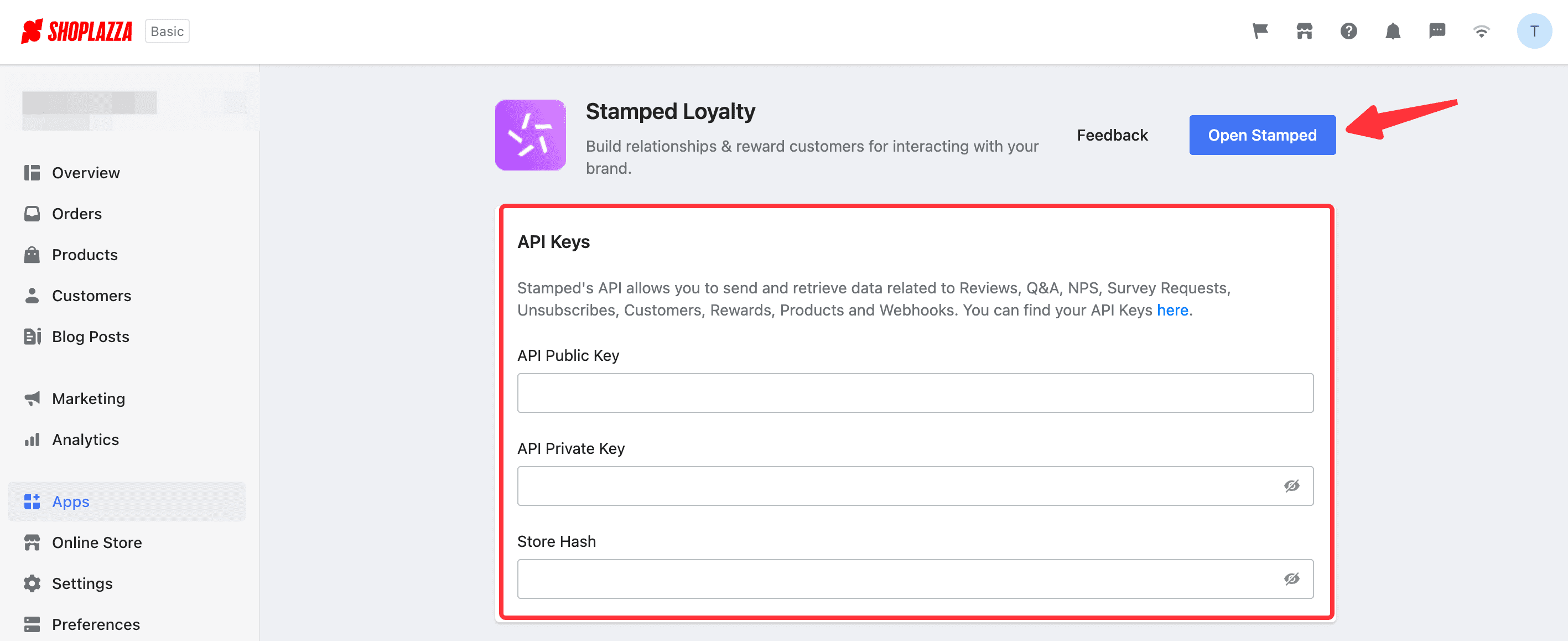Open the flag icon in top bar
This screenshot has width=1568, height=641.
coord(1260,30)
